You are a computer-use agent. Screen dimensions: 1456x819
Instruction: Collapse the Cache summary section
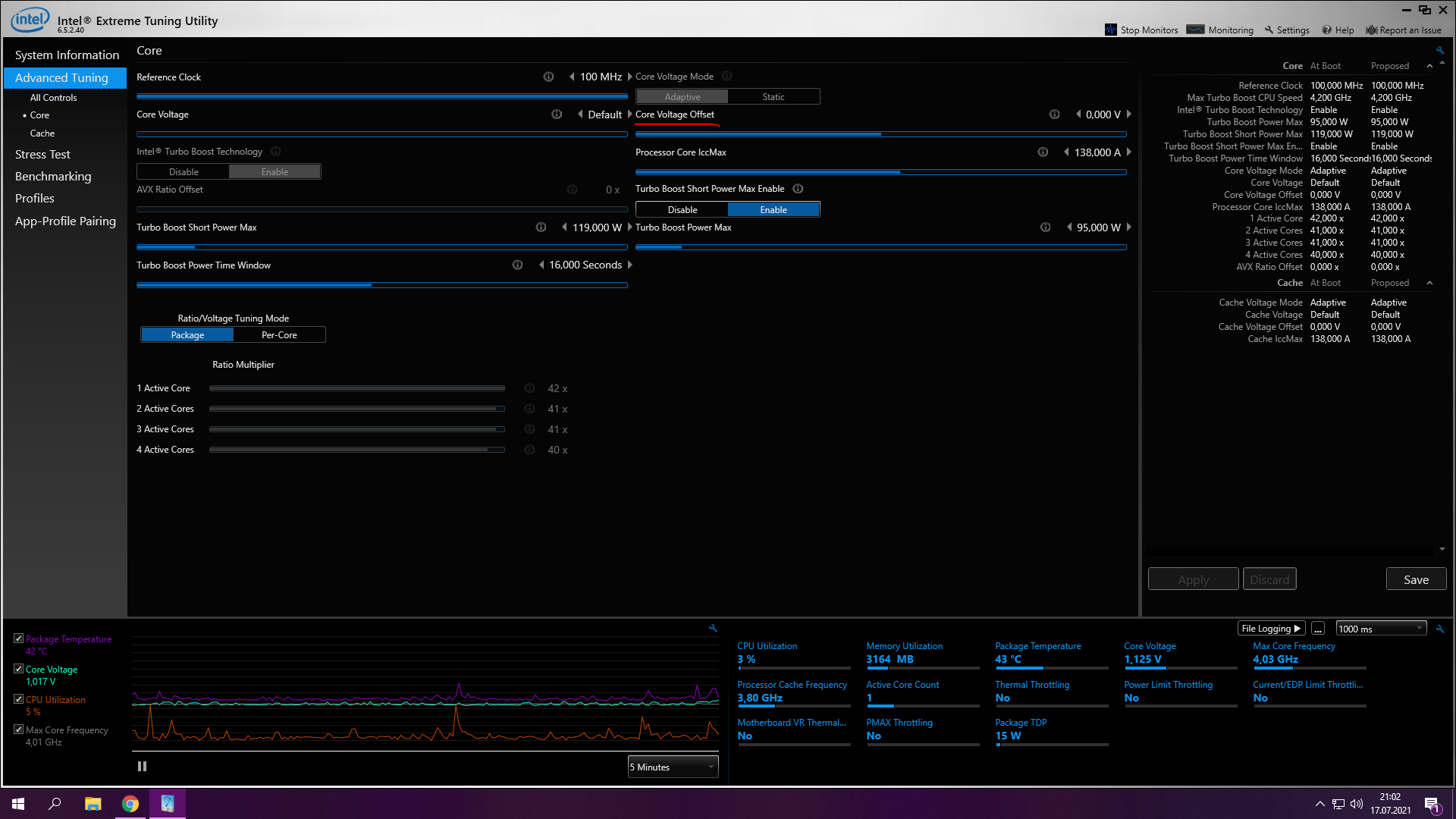(x=1429, y=283)
